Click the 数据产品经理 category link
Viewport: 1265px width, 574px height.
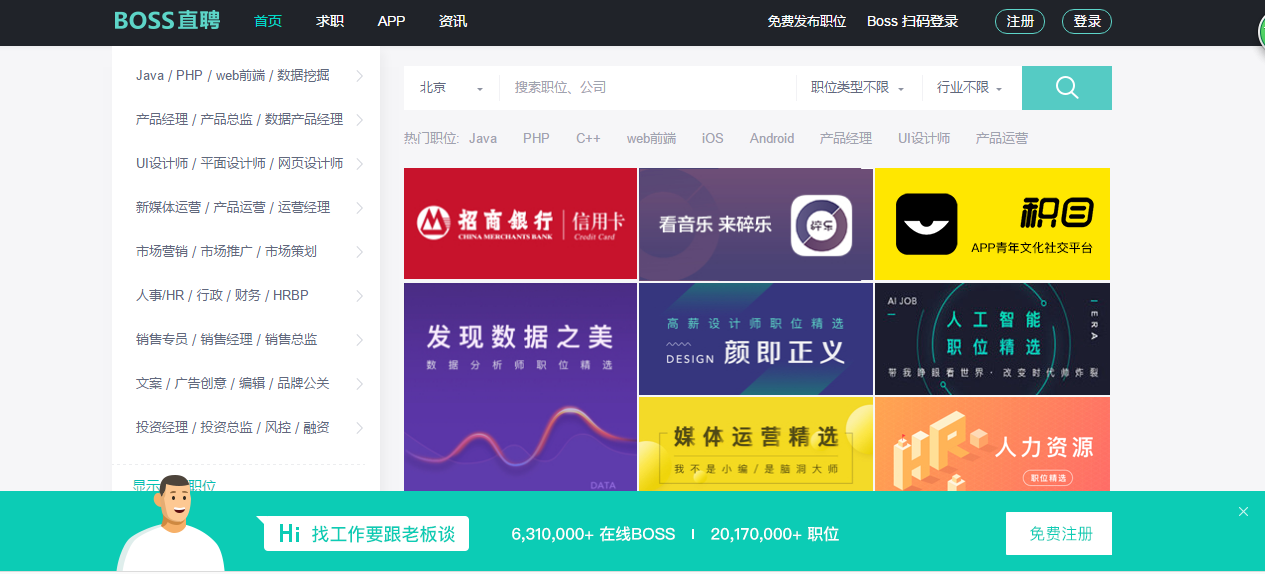coord(304,120)
